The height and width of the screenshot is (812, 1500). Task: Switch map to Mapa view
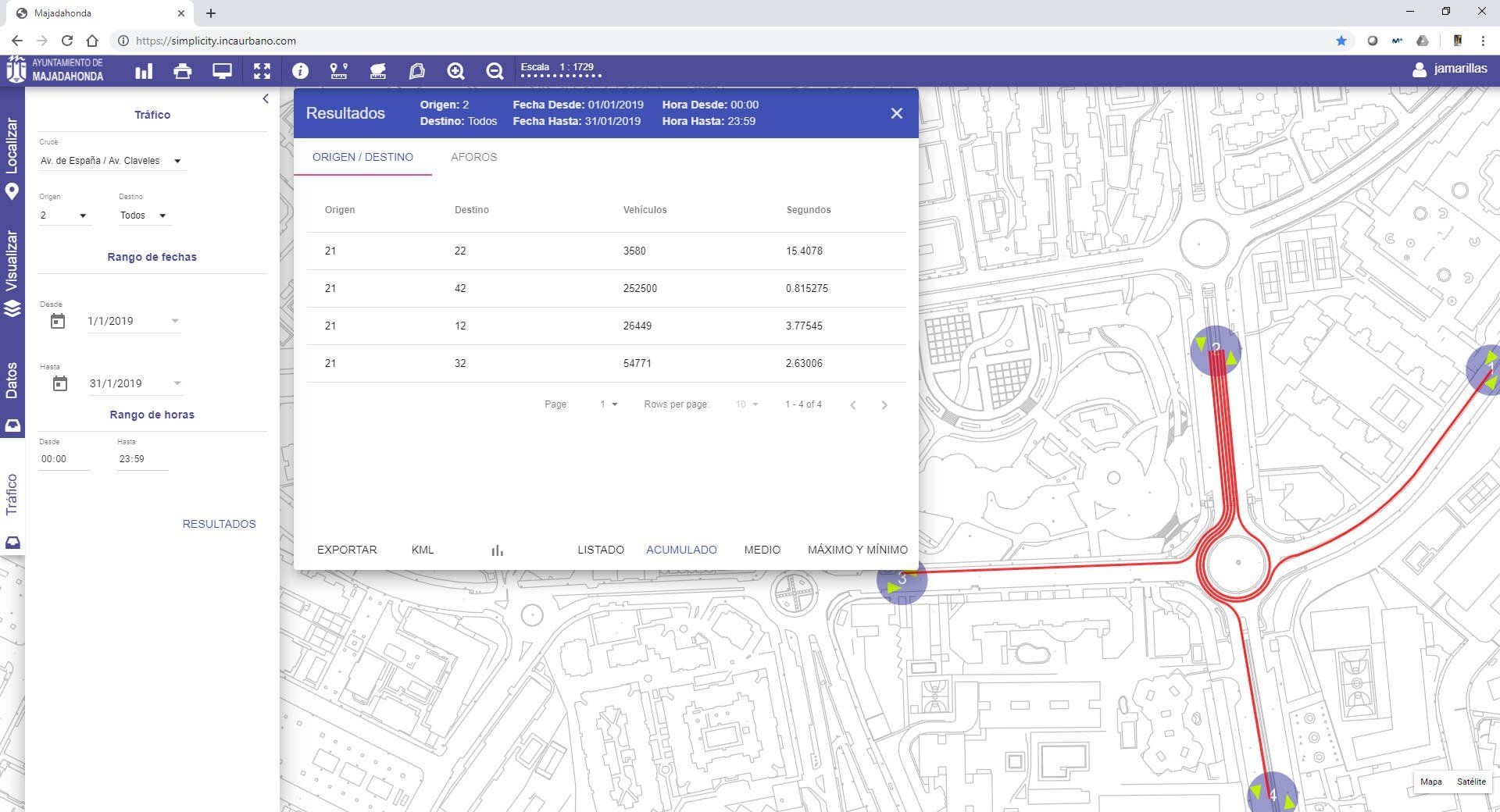(1430, 782)
